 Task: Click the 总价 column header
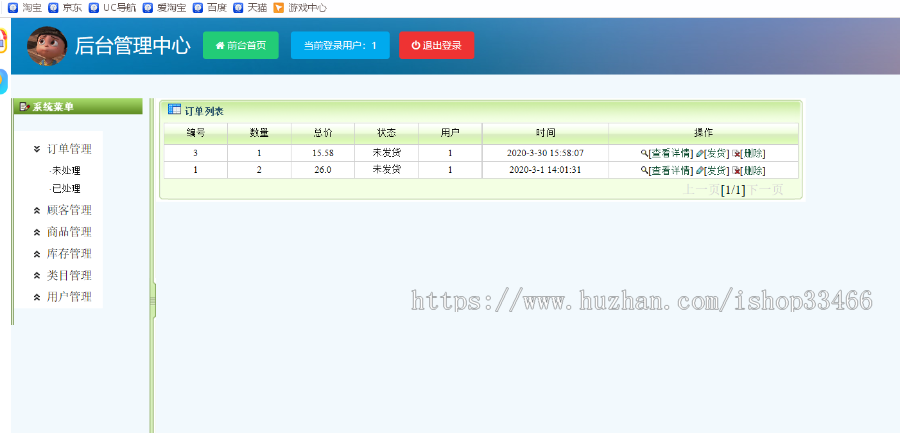[323, 133]
